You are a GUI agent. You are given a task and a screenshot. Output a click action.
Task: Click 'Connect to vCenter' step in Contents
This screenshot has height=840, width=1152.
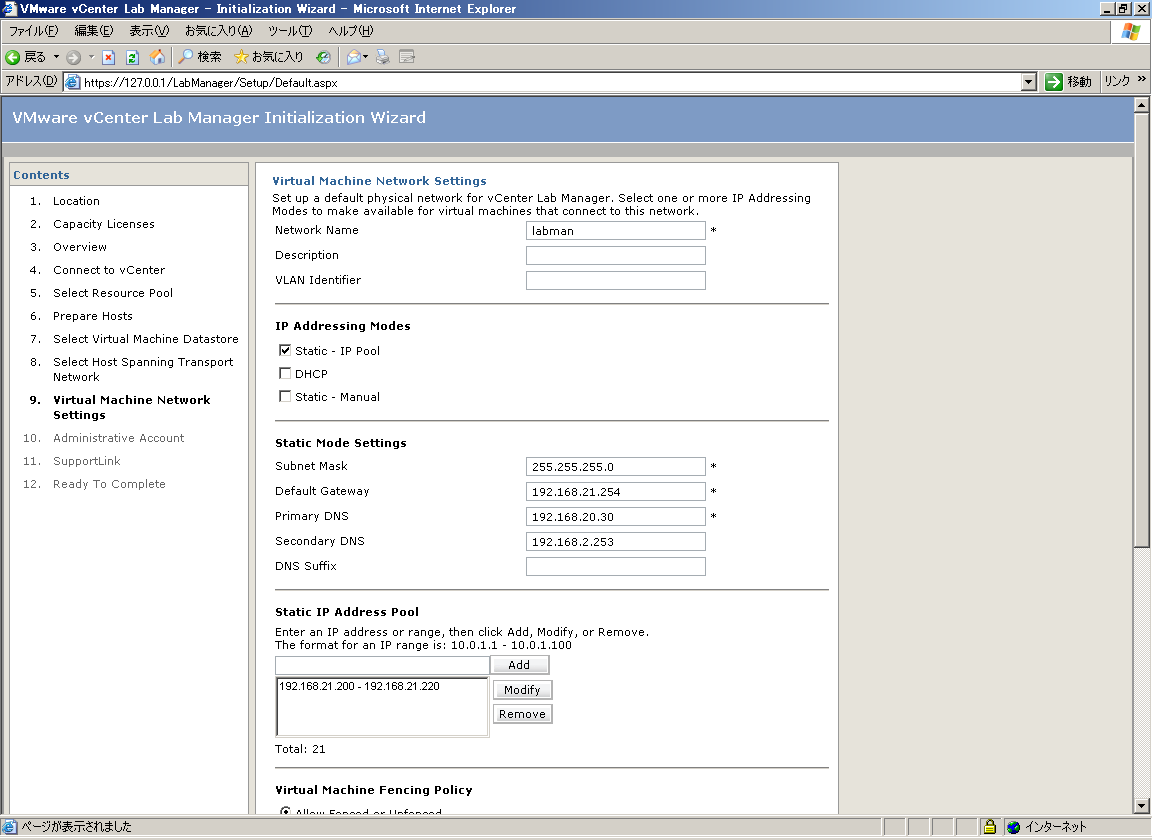coord(109,270)
